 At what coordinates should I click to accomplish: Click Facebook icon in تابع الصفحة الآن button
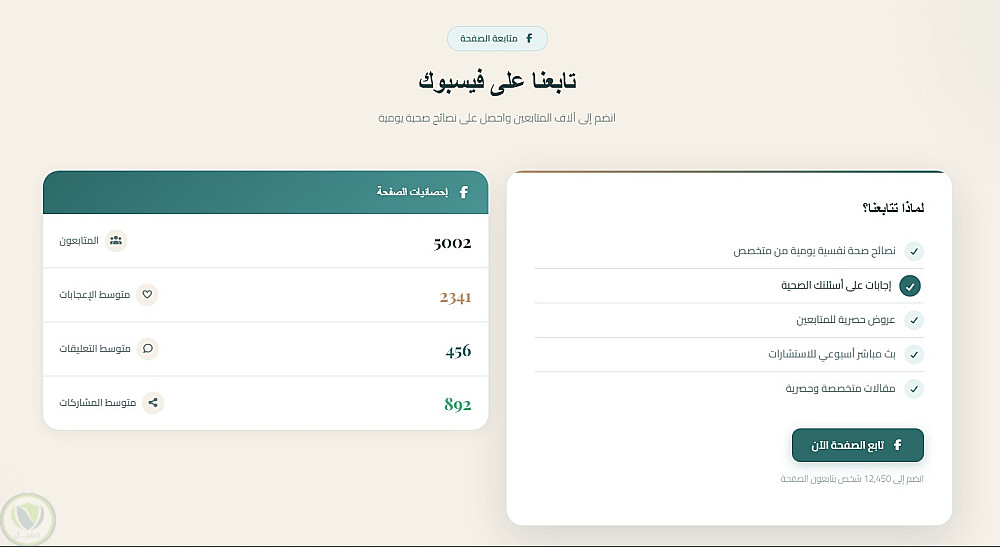(897, 445)
